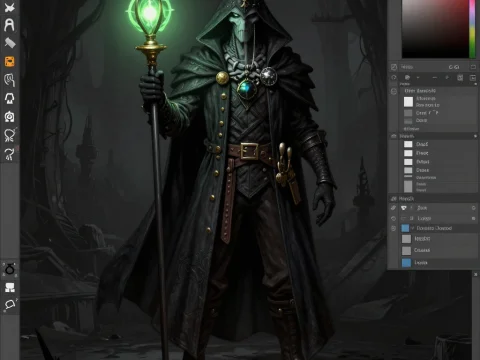Image resolution: width=480 pixels, height=360 pixels.
Task: Click the grid icon in options row
Action: click(x=460, y=78)
